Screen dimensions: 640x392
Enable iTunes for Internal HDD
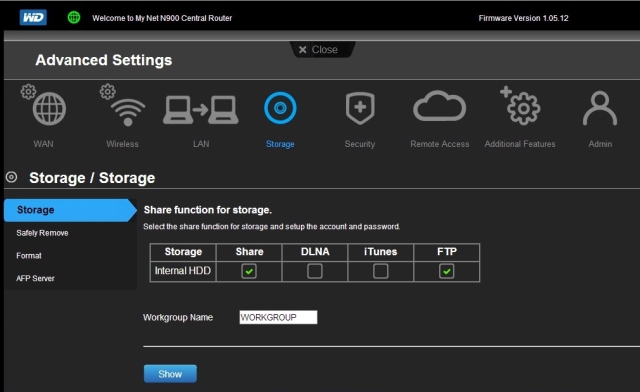[380, 271]
